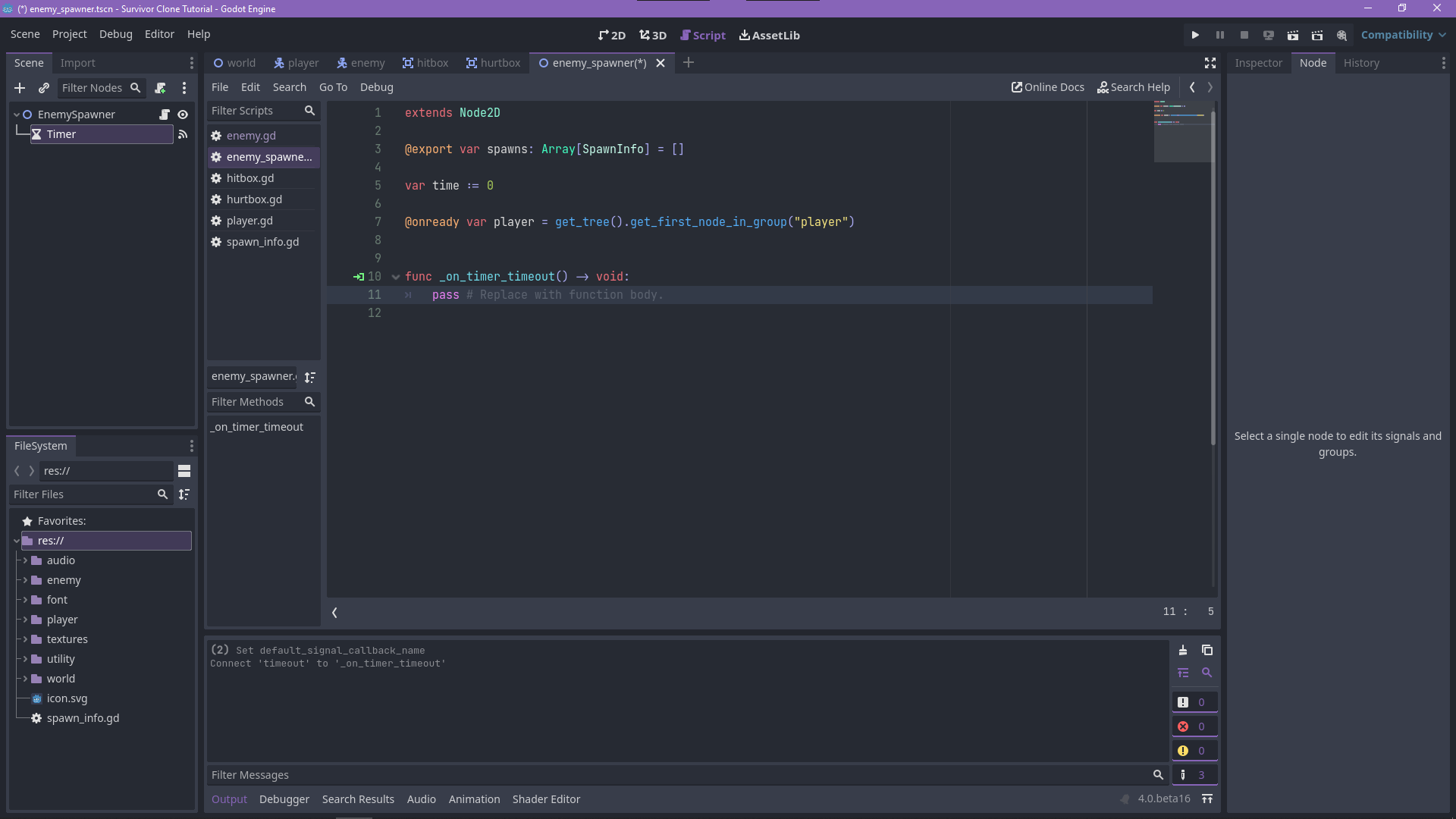Instance a child scene via the link icon
Image resolution: width=1456 pixels, height=819 pixels.
coord(44,88)
